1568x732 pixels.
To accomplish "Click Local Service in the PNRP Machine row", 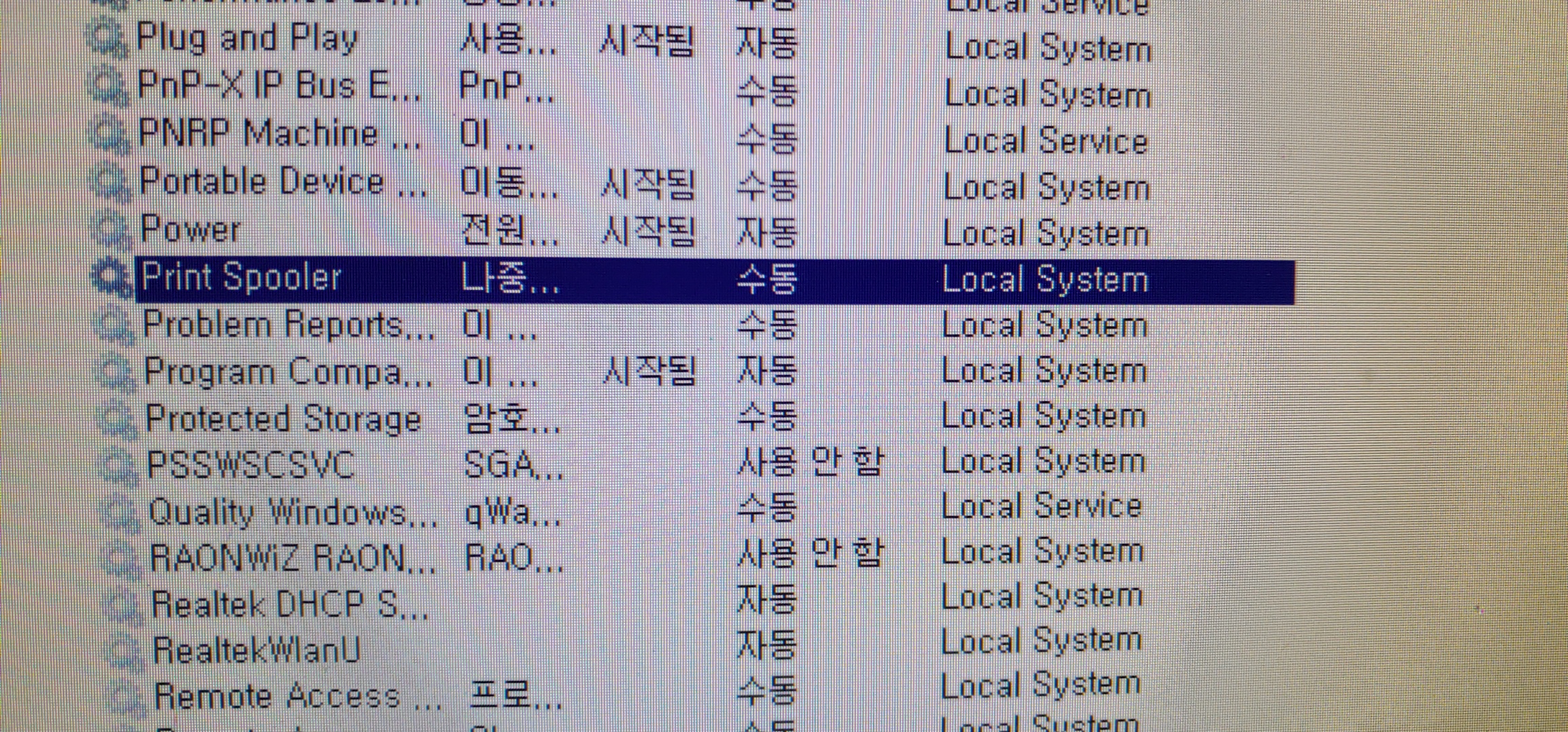I will pos(1046,141).
